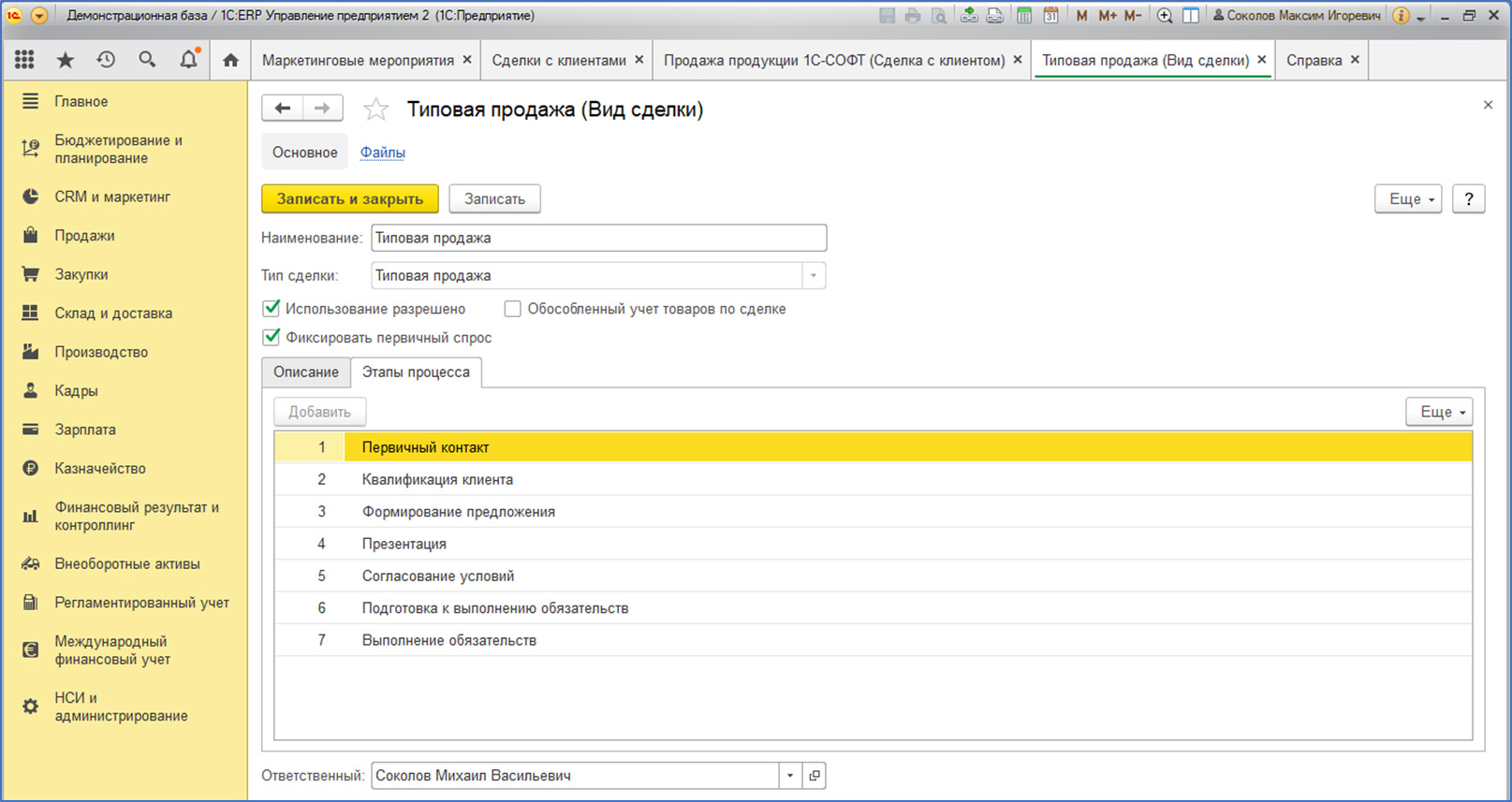
Task: Switch to Справка tab
Action: coord(1314,60)
